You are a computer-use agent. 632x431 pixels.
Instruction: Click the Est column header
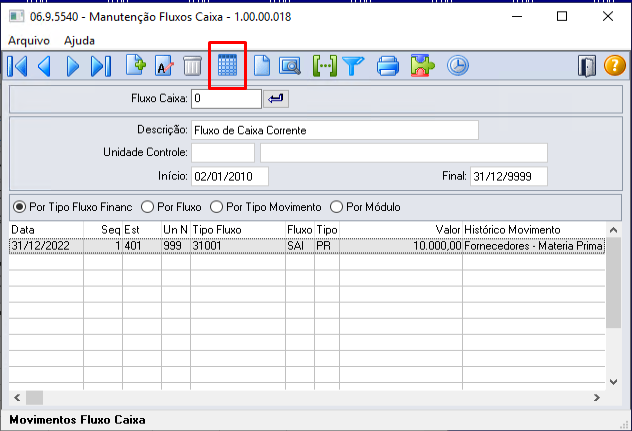[142, 230]
